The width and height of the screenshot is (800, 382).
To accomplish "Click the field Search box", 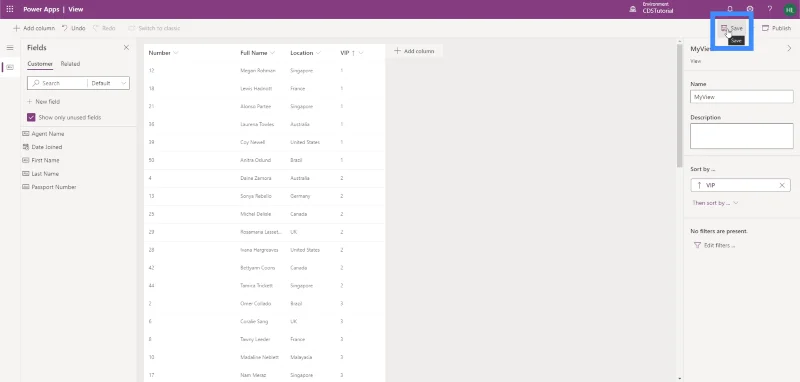I will point(57,83).
